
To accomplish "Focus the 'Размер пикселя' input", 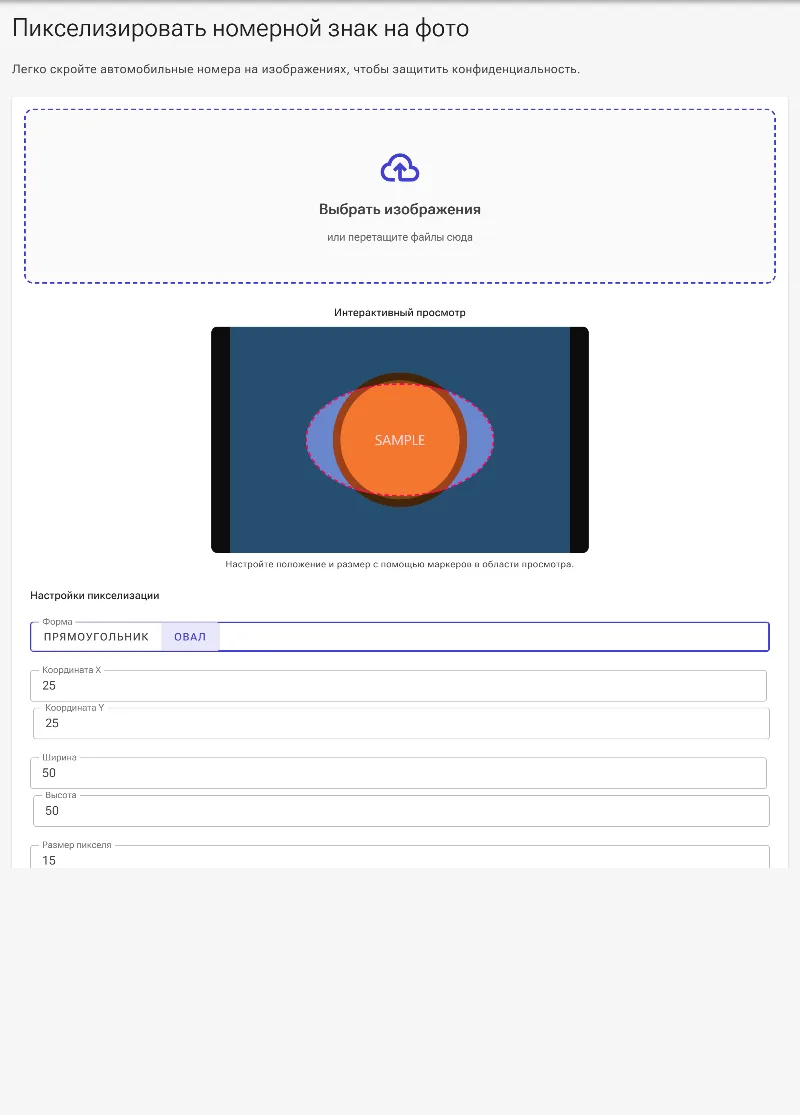I will tap(400, 857).
